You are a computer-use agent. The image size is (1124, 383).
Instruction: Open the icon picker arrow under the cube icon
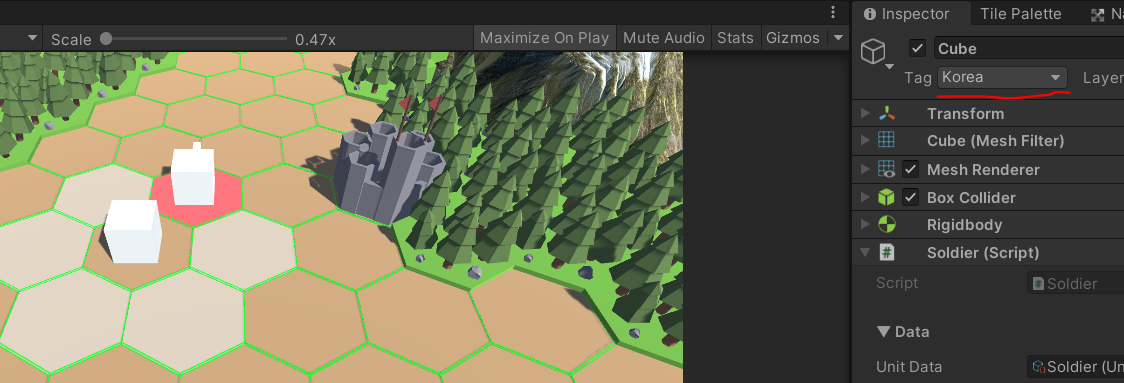890,67
